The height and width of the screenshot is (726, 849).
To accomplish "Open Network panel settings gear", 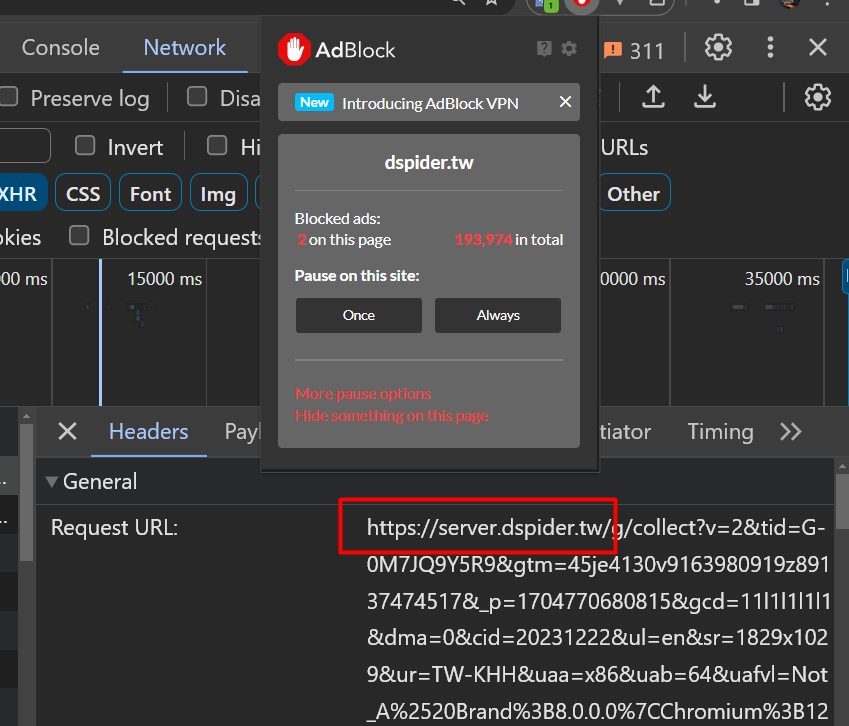I will [x=817, y=97].
